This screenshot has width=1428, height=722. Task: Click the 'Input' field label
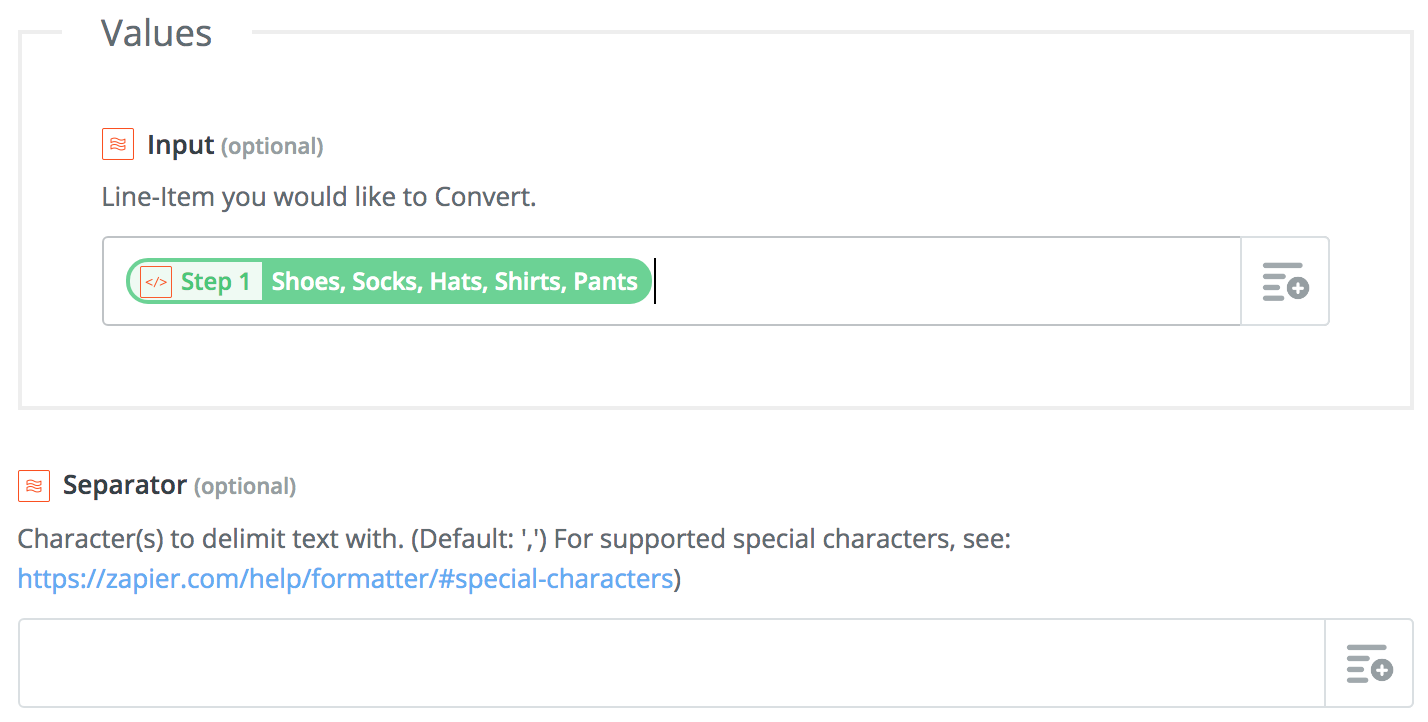tap(180, 145)
